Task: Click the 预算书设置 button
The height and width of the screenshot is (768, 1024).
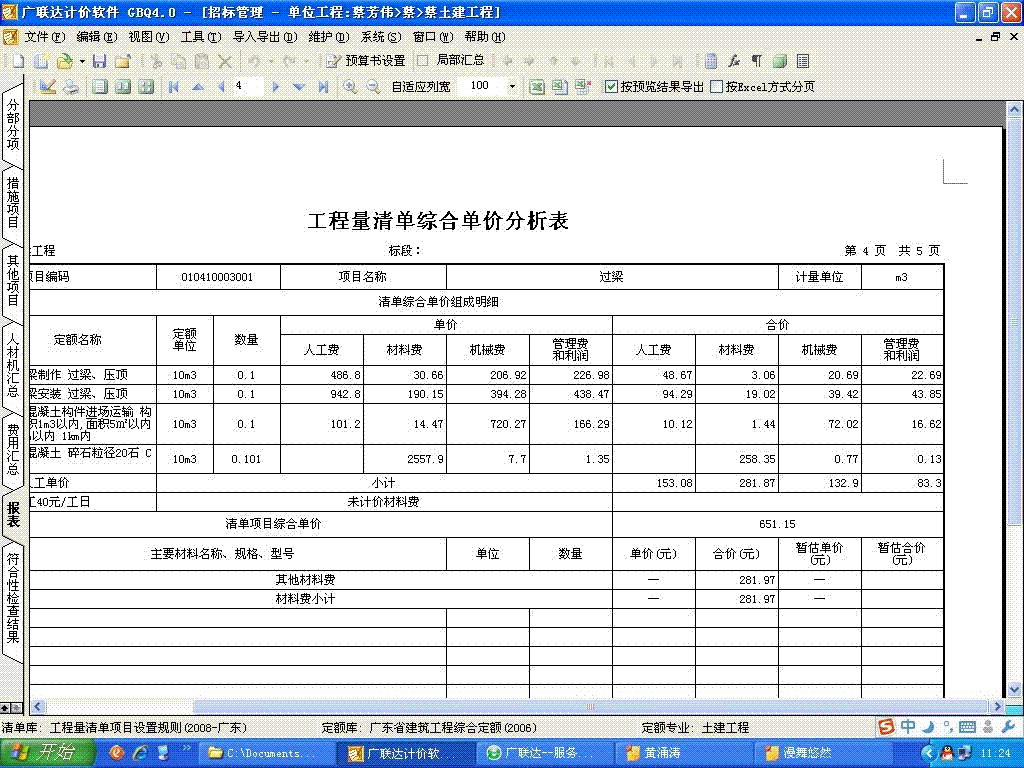Action: (366, 61)
